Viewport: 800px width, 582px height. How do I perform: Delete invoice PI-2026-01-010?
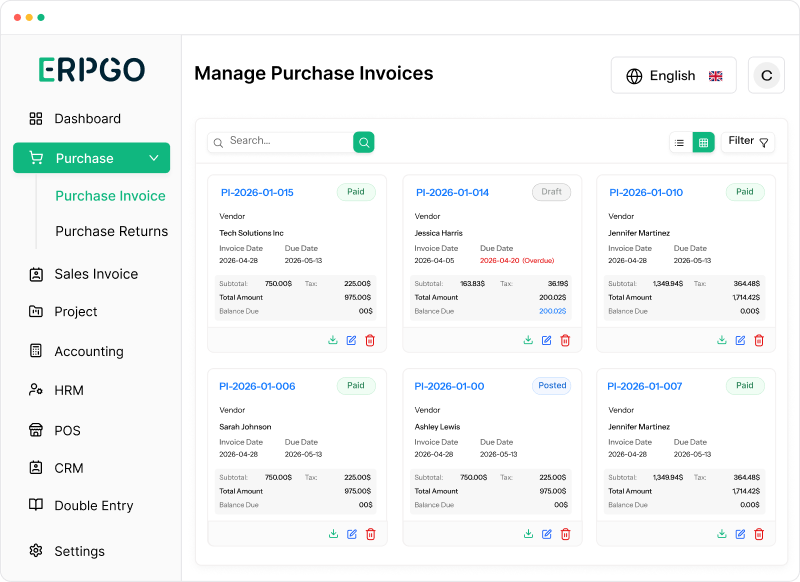tap(759, 340)
